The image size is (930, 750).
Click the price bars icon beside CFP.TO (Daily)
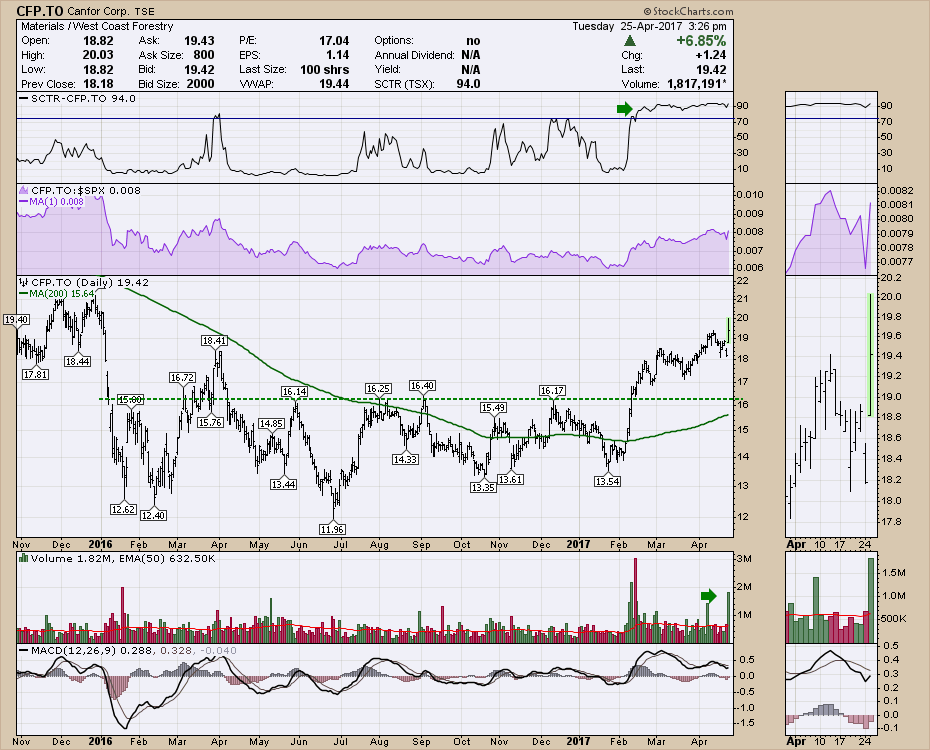coord(23,282)
